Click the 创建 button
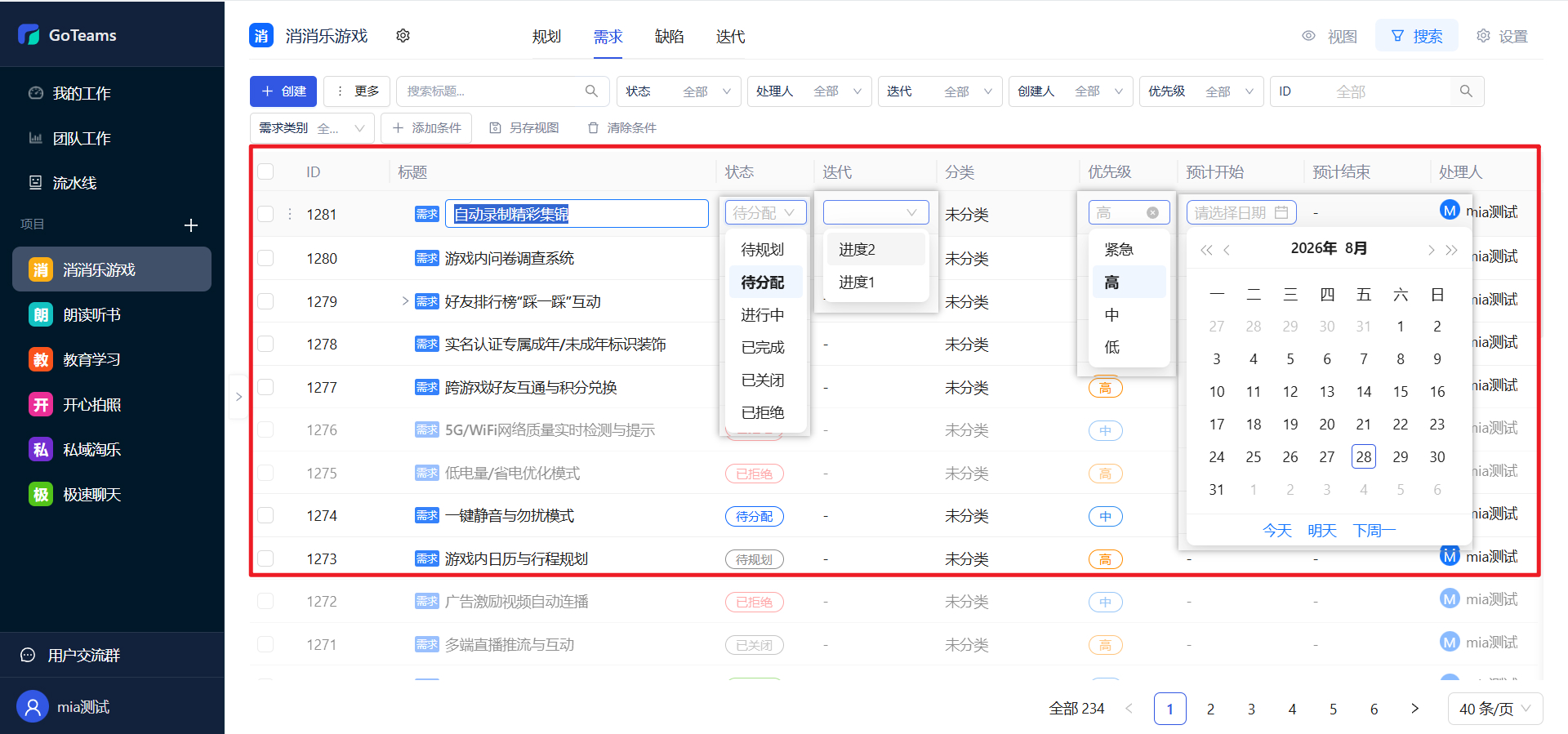The height and width of the screenshot is (734, 1568). pos(283,91)
